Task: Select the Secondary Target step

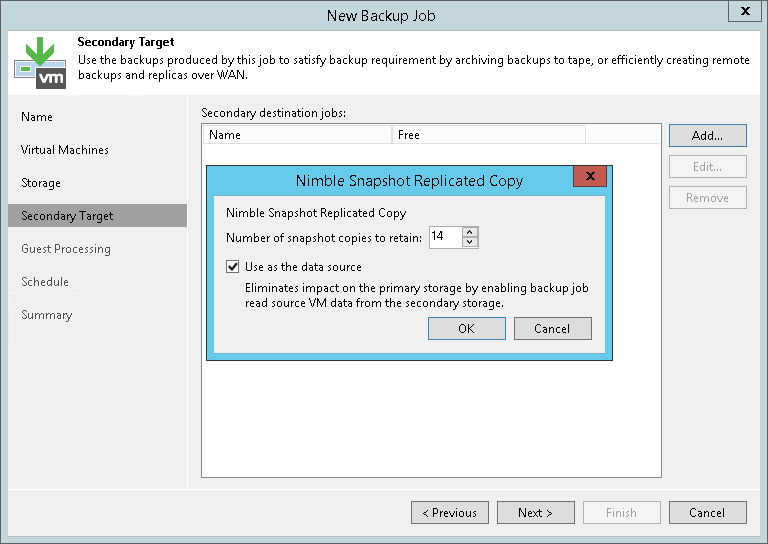Action: pos(97,216)
